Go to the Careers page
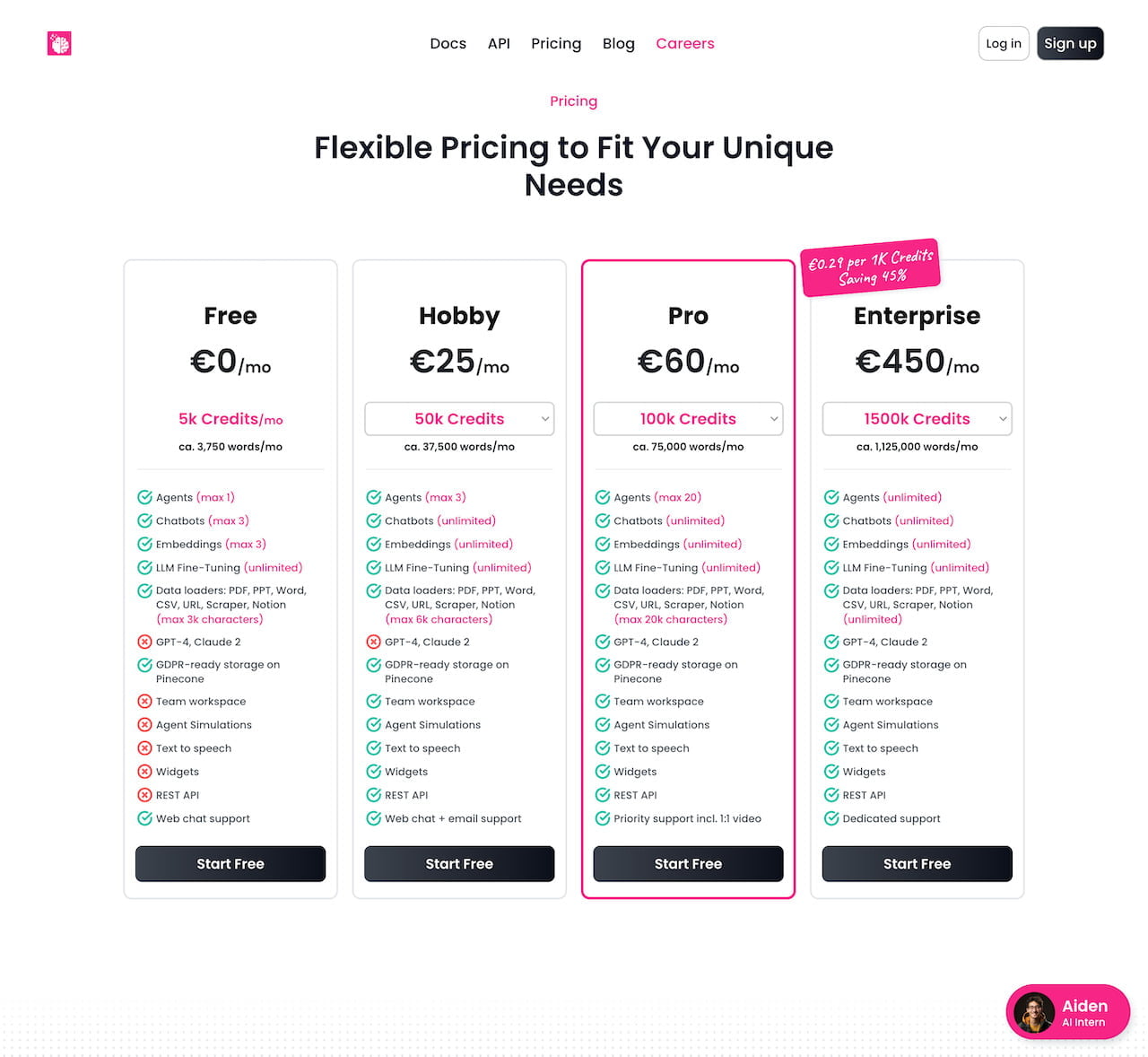The height and width of the screenshot is (1057, 1148). [685, 43]
